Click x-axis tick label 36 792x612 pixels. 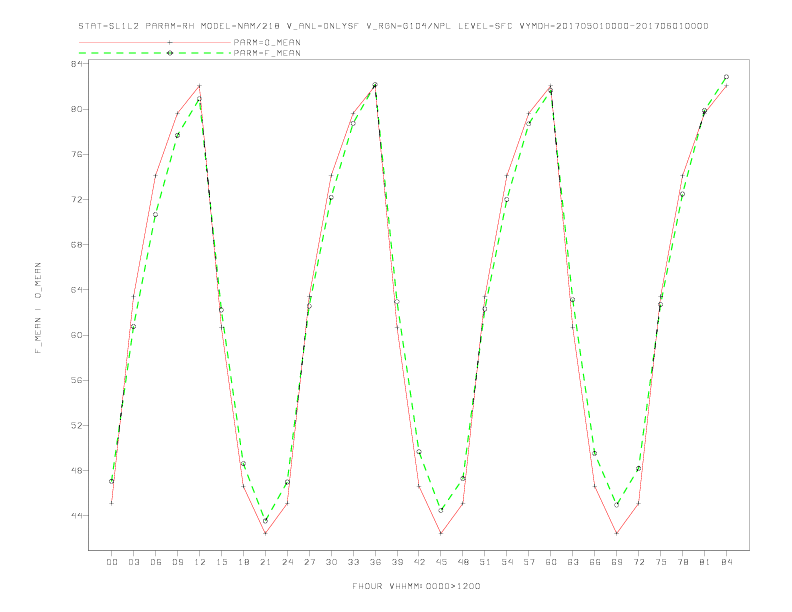pos(375,562)
